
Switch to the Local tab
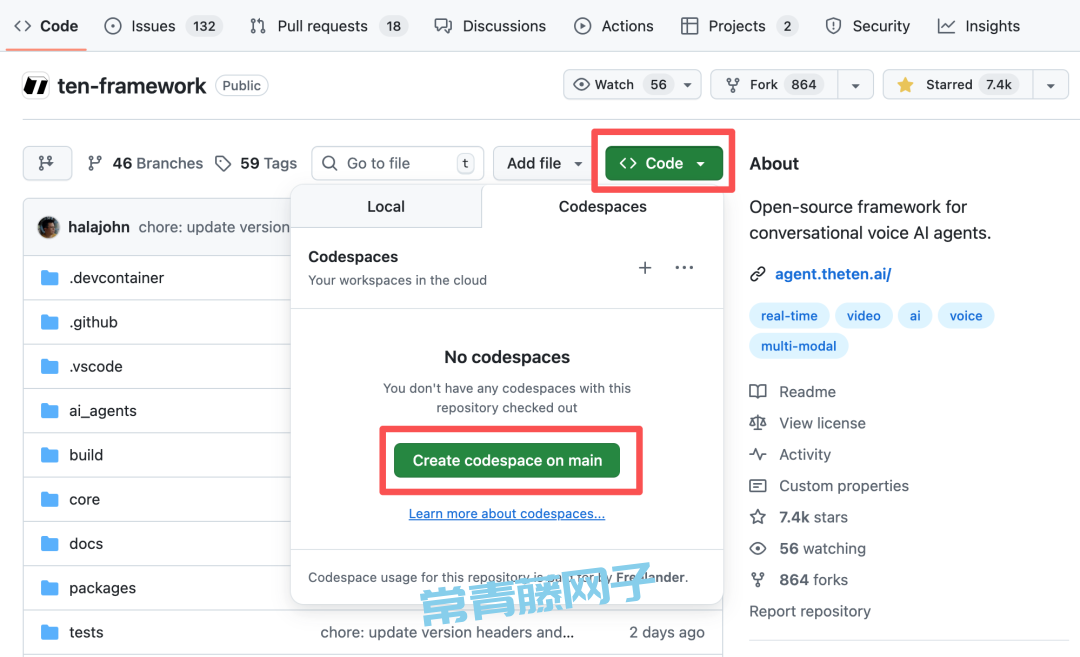[x=386, y=207]
